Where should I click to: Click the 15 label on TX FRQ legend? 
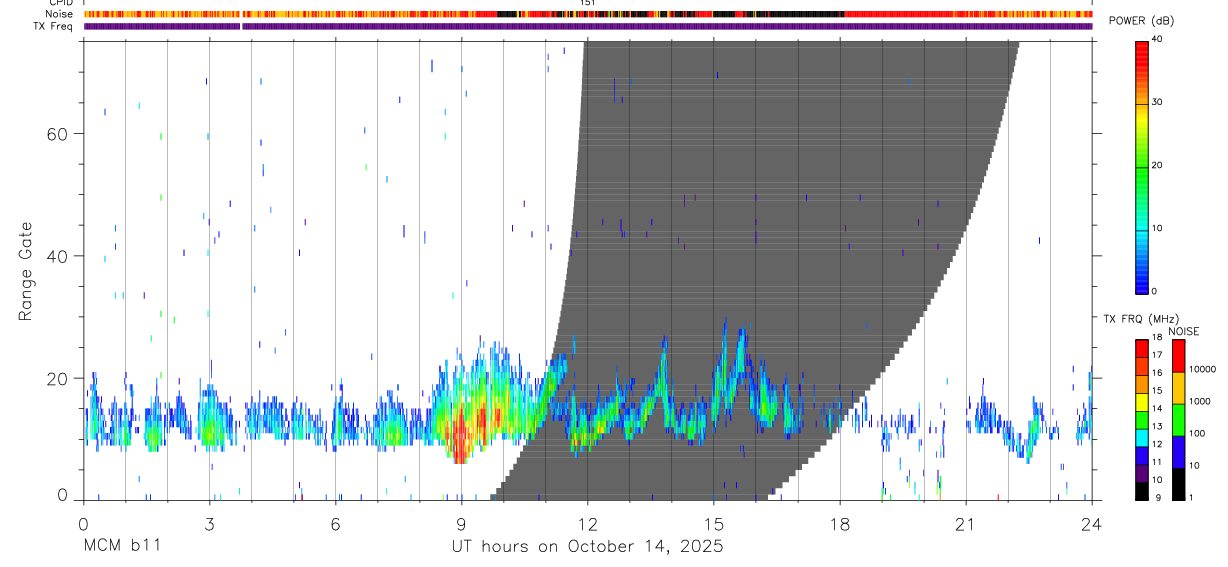[1157, 391]
